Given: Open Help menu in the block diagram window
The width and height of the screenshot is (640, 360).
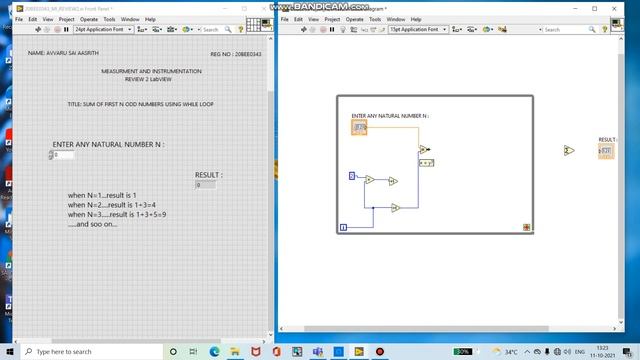Looking at the screenshot, I should coord(416,19).
